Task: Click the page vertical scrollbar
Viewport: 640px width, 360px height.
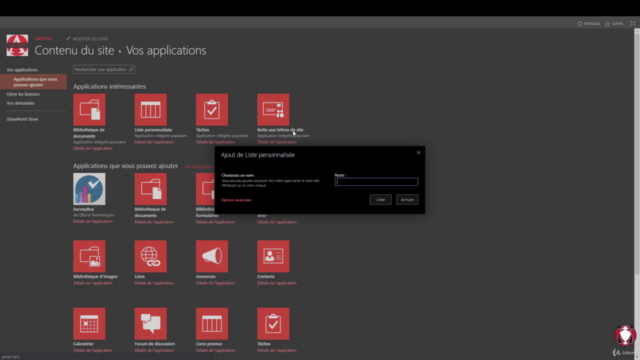Action: click(x=637, y=155)
